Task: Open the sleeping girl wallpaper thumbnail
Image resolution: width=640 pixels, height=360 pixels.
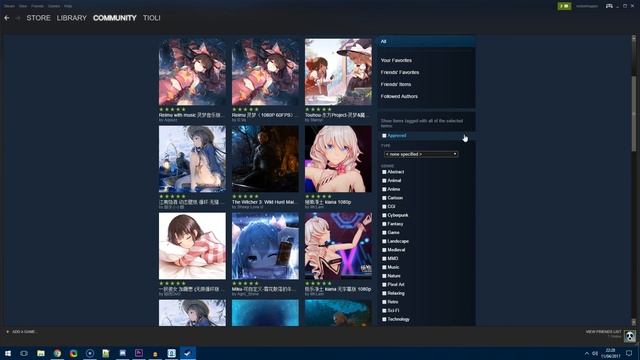Action: click(x=192, y=246)
